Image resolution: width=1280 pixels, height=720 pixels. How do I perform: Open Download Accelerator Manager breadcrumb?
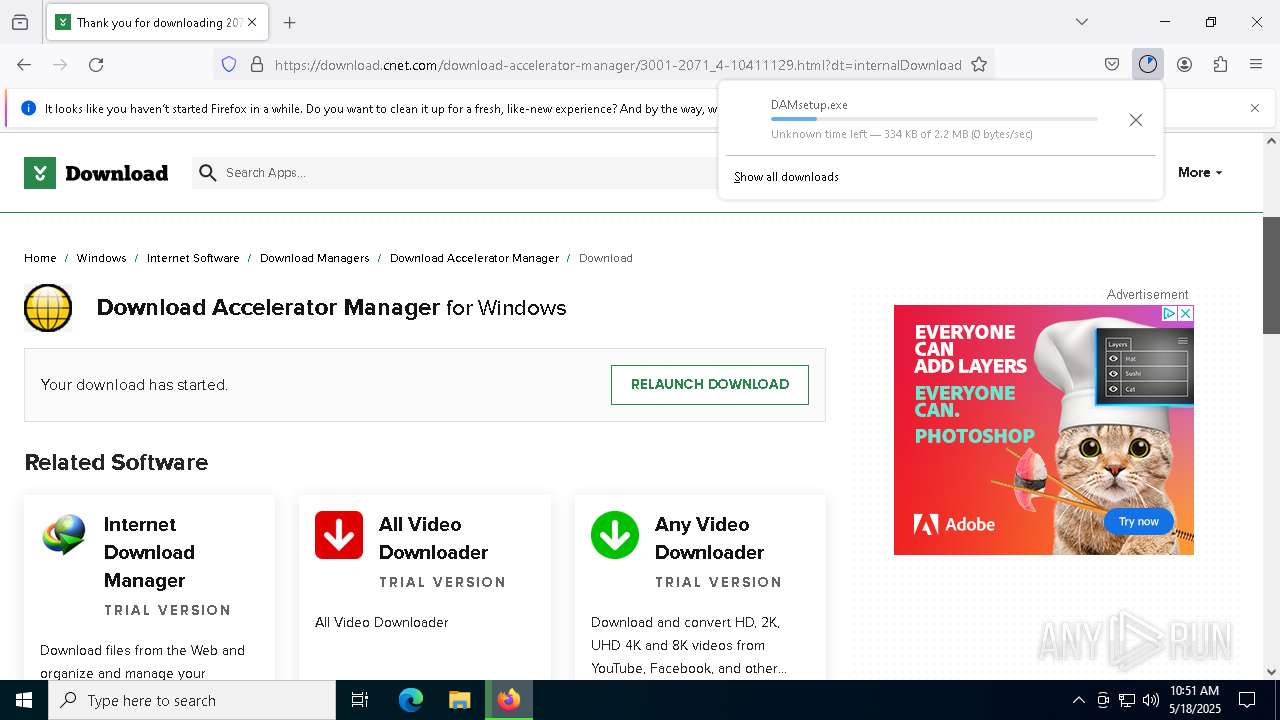point(474,258)
